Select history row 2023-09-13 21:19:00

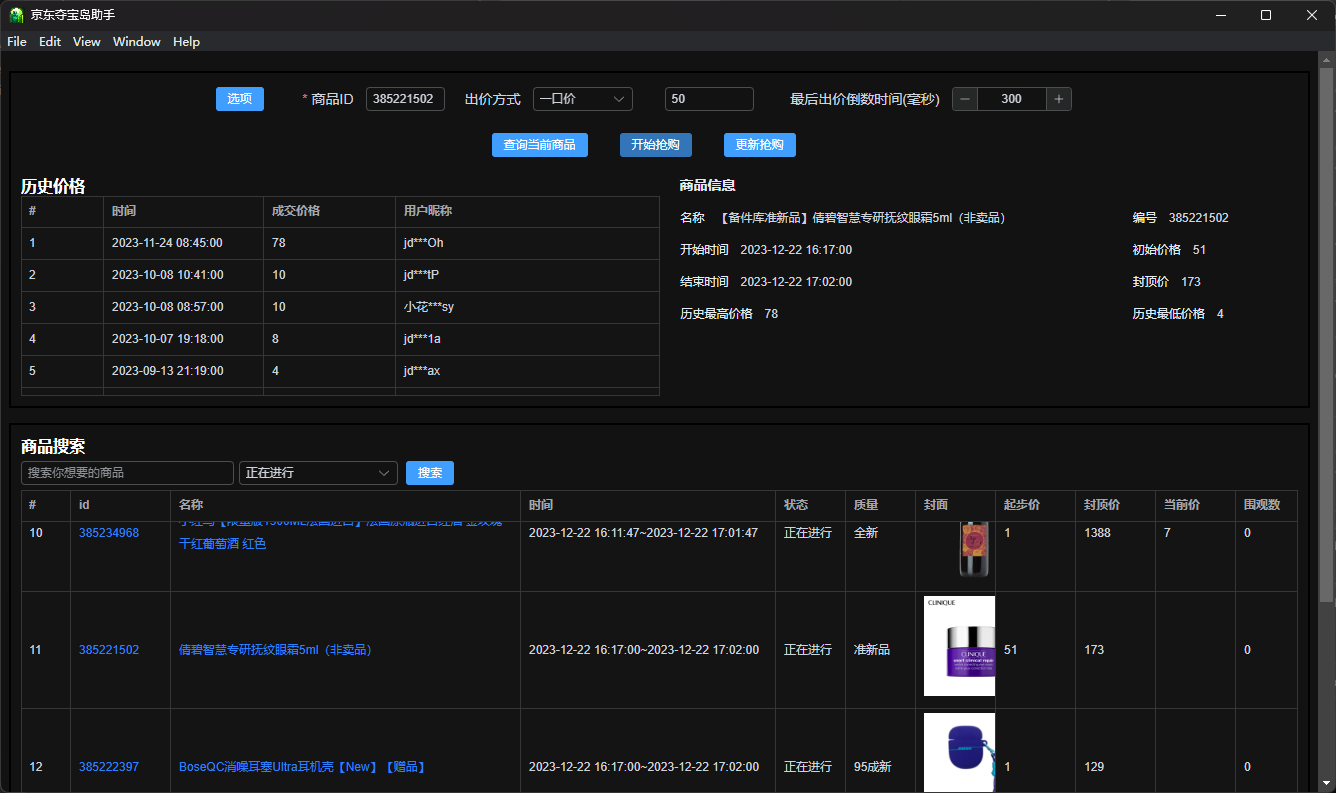(x=340, y=371)
